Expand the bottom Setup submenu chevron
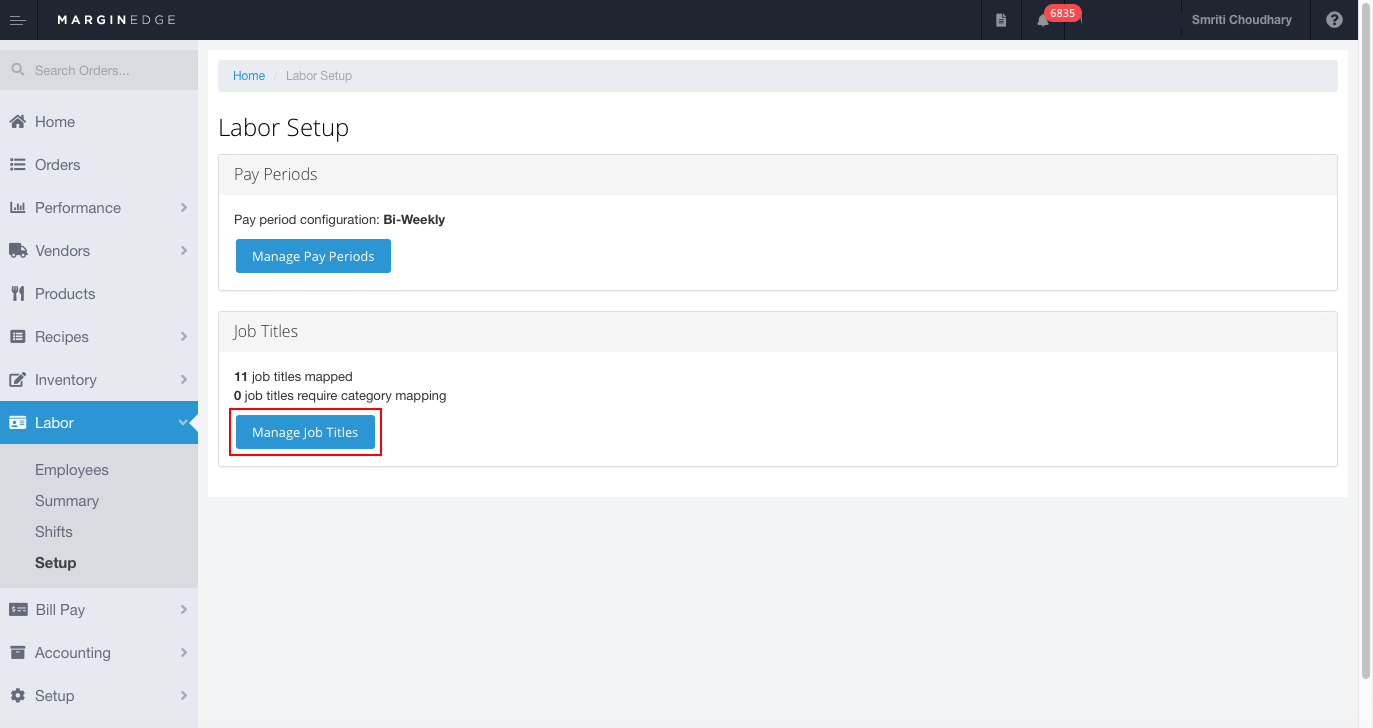 (x=184, y=695)
